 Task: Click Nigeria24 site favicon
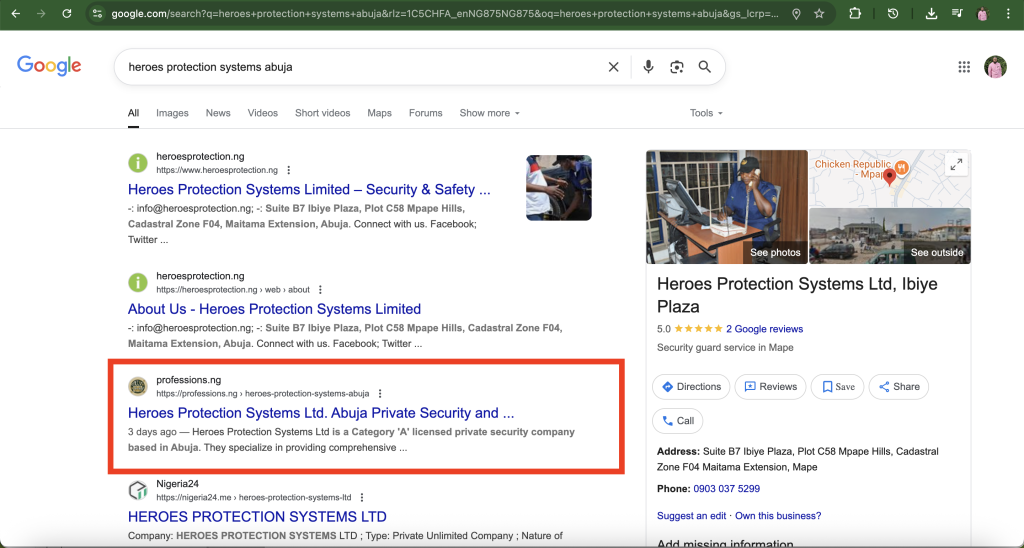pos(138,490)
